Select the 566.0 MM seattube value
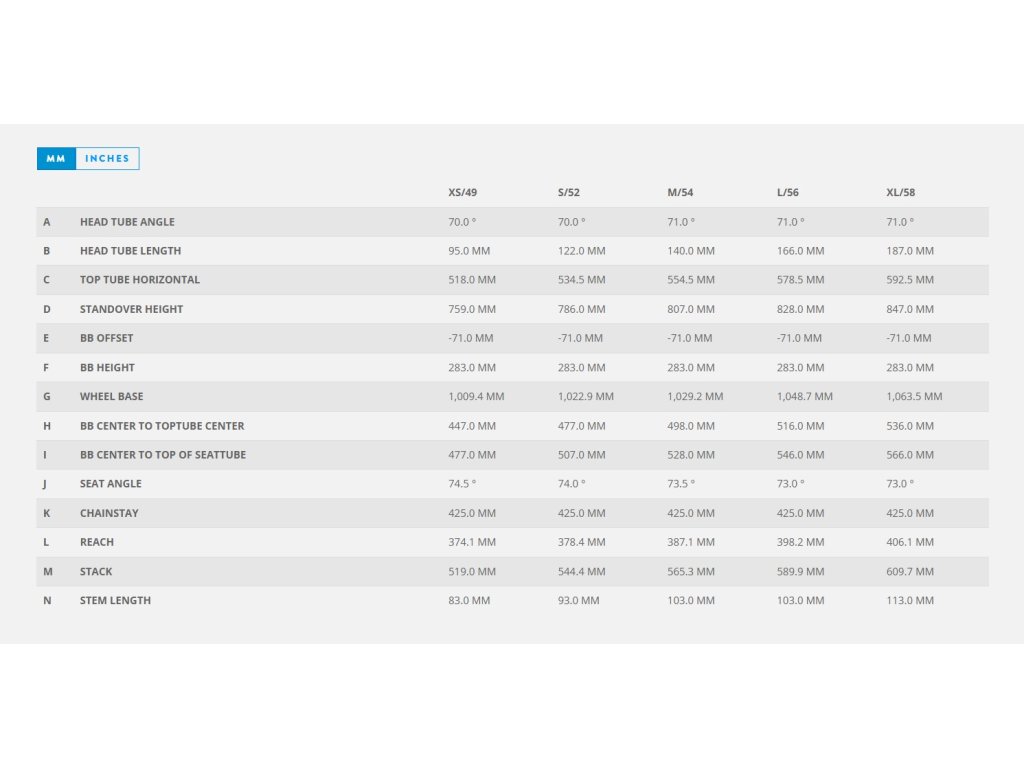This screenshot has width=1024, height=768. 910,455
